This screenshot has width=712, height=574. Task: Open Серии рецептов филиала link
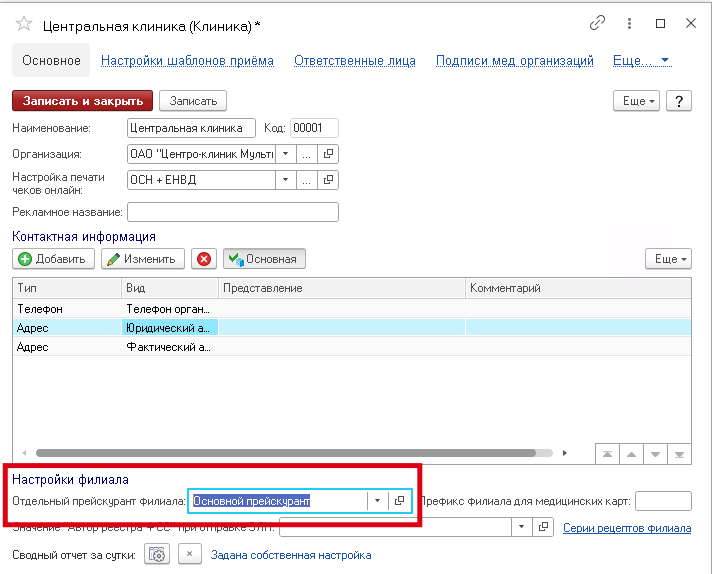click(627, 528)
